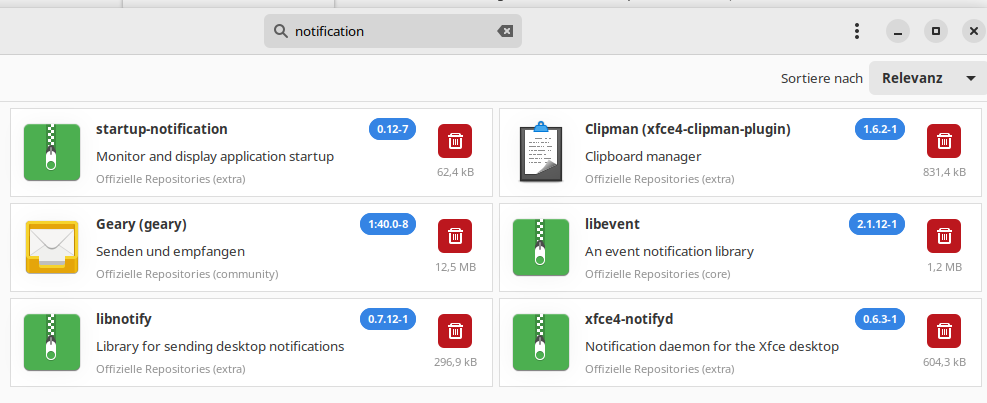Remove the startup-notification package via trash icon
The image size is (987, 403).
click(454, 141)
